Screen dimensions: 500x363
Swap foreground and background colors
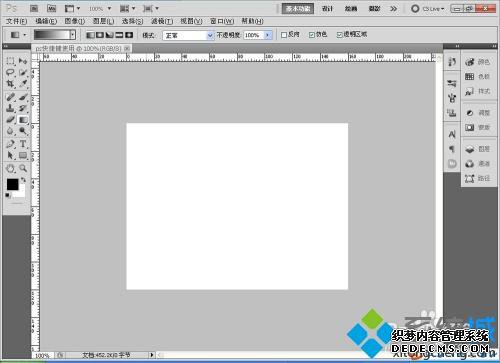pos(23,180)
